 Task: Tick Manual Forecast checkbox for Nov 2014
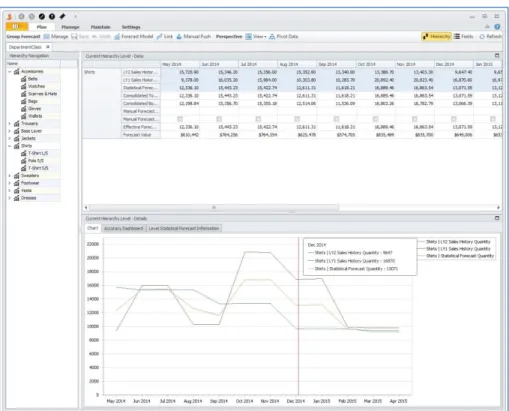coord(414,119)
